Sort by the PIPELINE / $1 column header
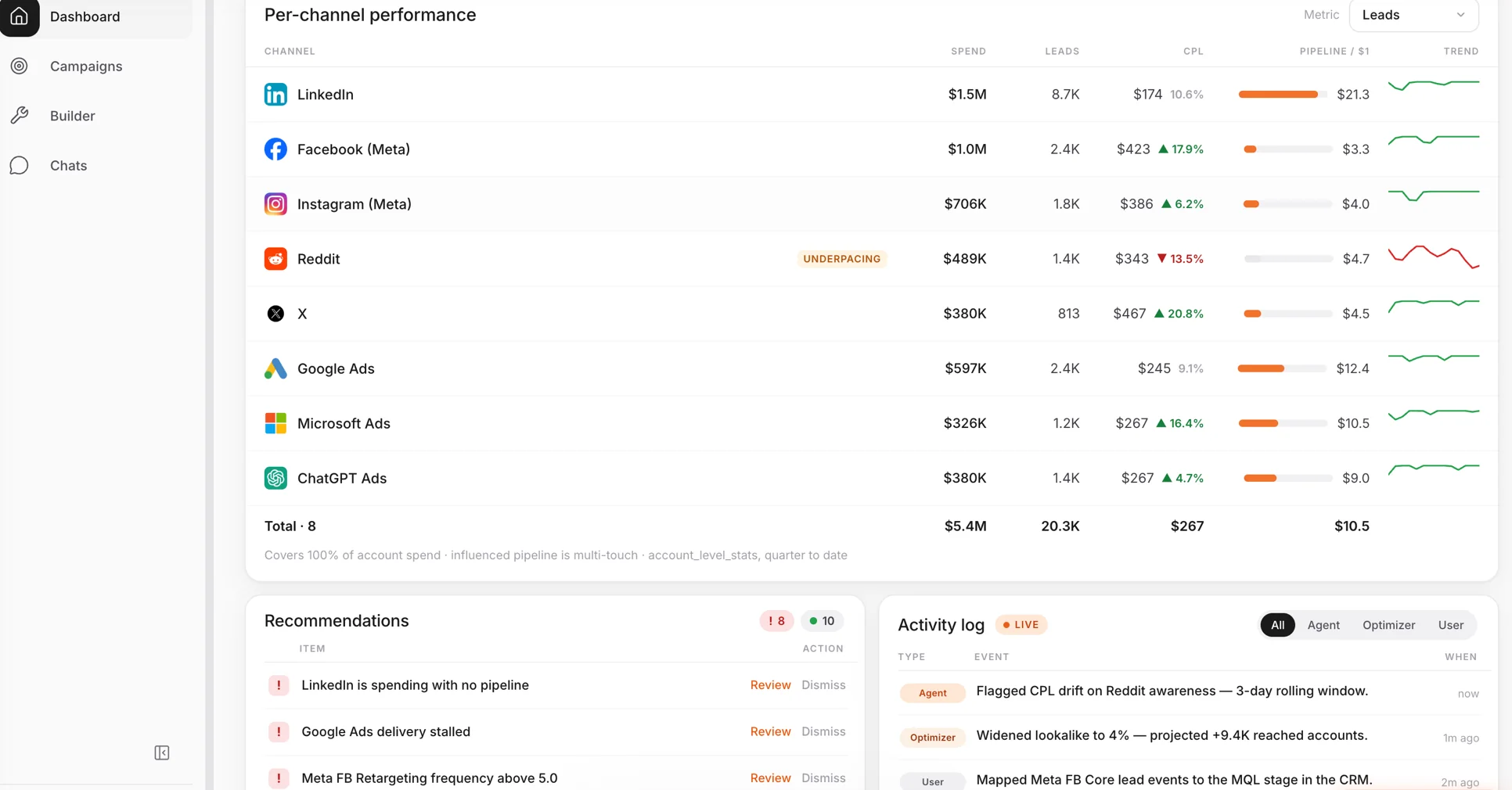This screenshot has width=1512, height=790. (1334, 52)
